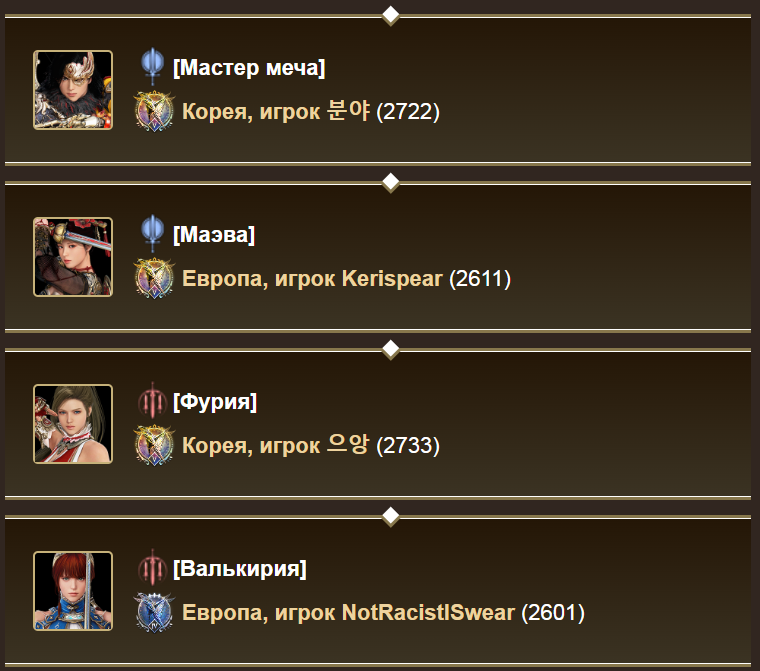Screen dimensions: 760x671
Task: Click the blue rank emblem beside NotRacistISwear
Action: (x=154, y=612)
